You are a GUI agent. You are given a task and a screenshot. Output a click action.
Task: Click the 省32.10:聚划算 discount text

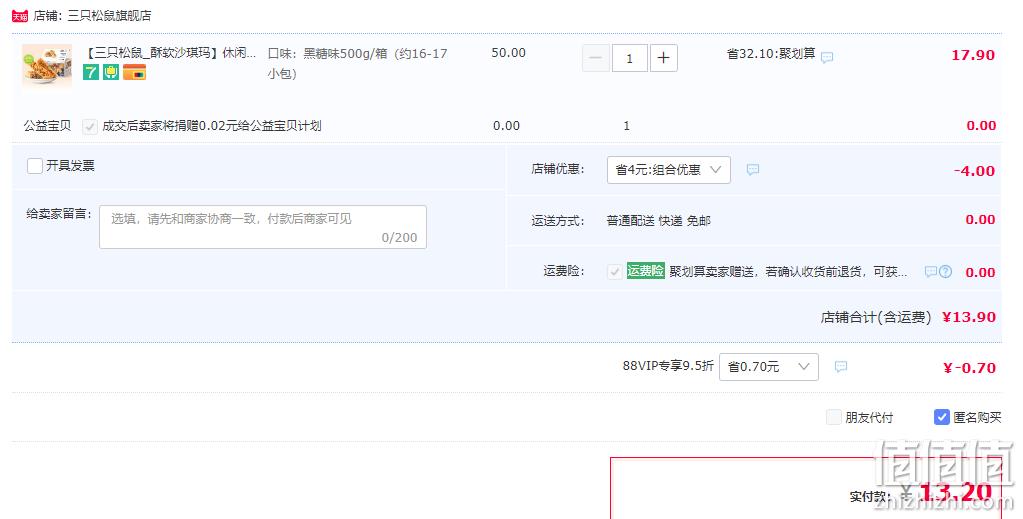[771, 54]
